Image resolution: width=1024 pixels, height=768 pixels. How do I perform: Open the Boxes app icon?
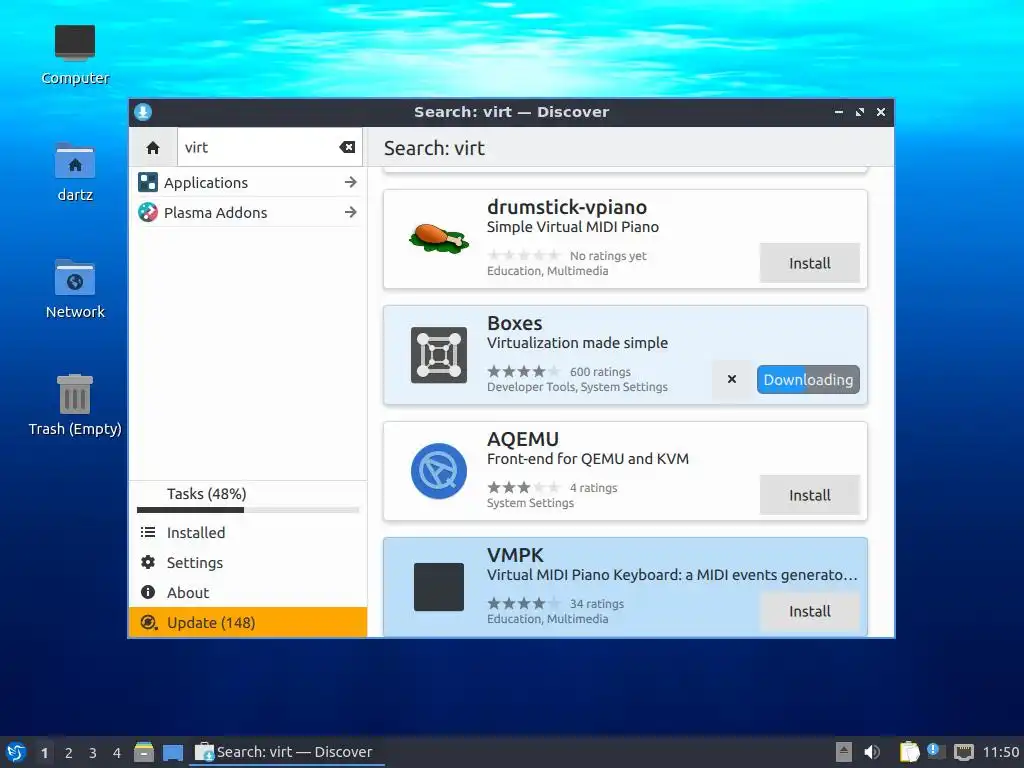[439, 355]
